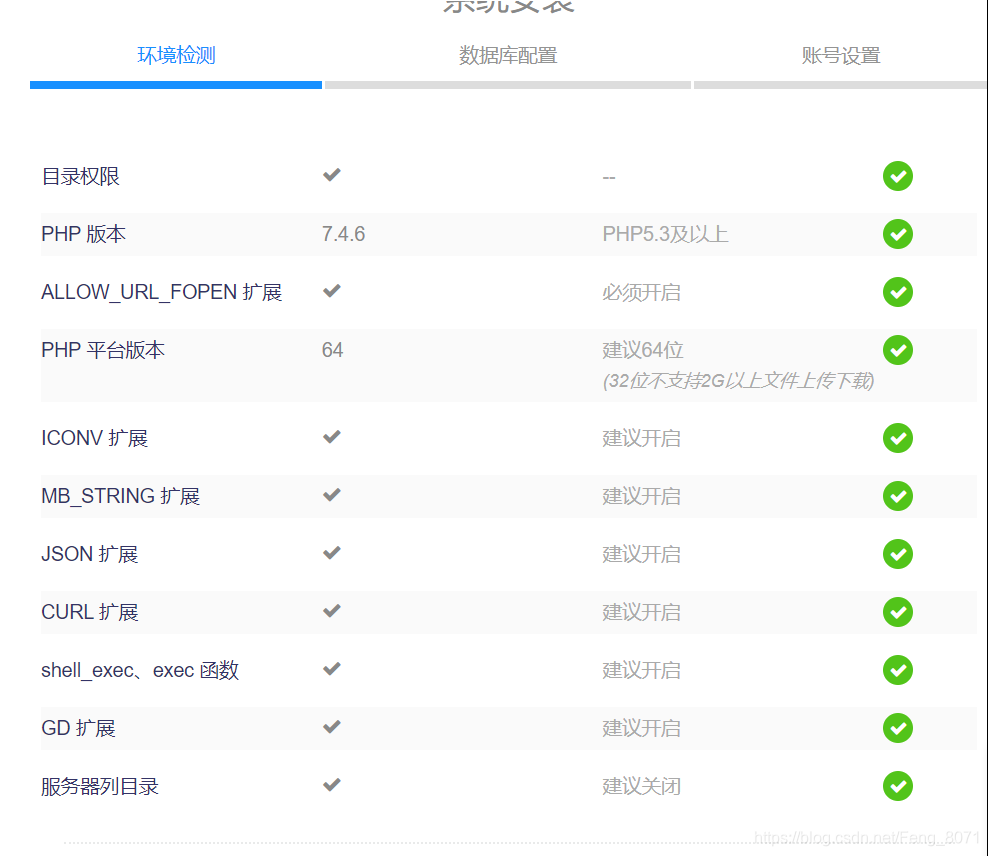Click green check icon for PHP 版本 row

point(898,234)
